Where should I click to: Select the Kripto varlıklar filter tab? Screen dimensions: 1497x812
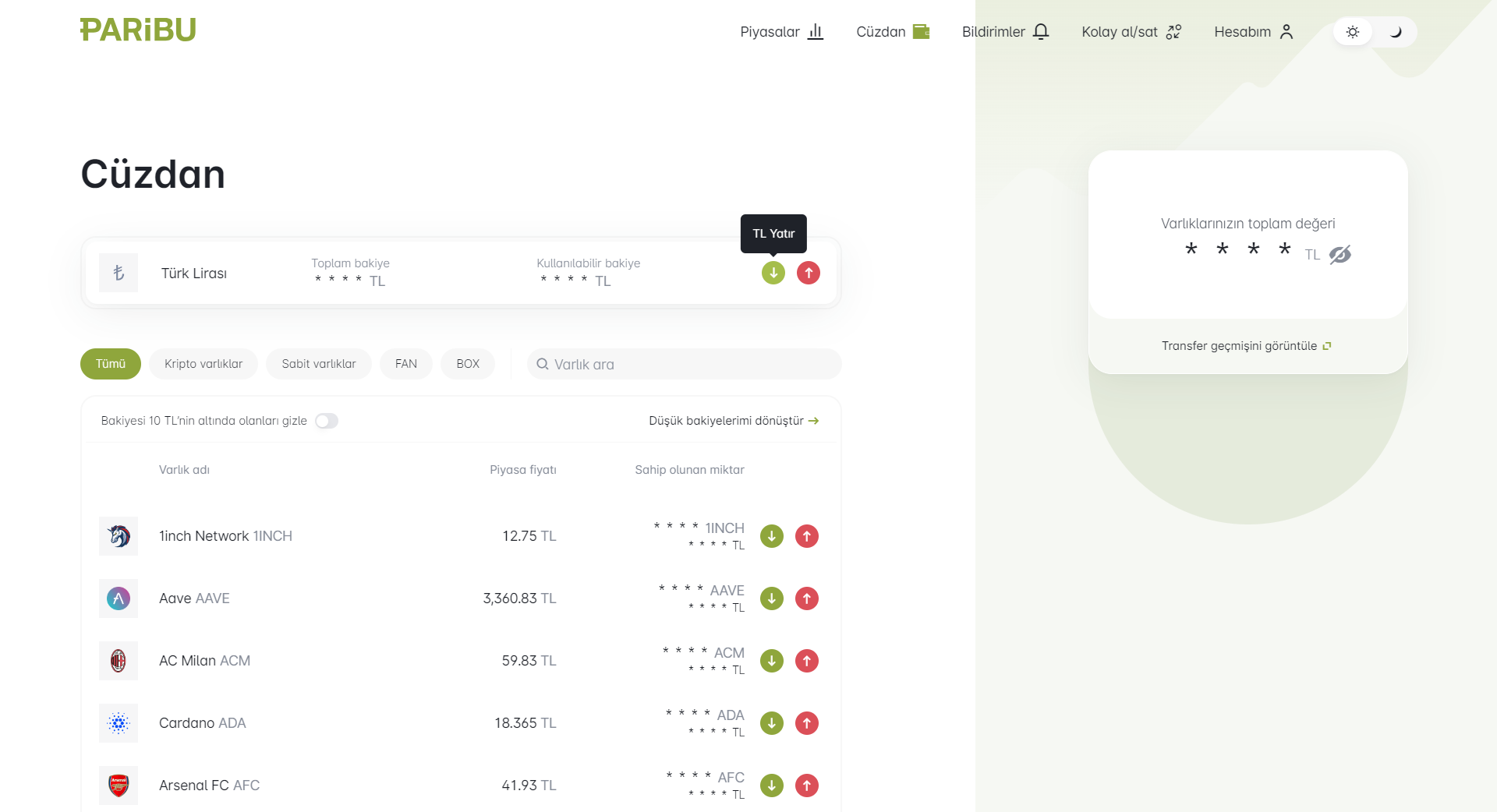[203, 363]
